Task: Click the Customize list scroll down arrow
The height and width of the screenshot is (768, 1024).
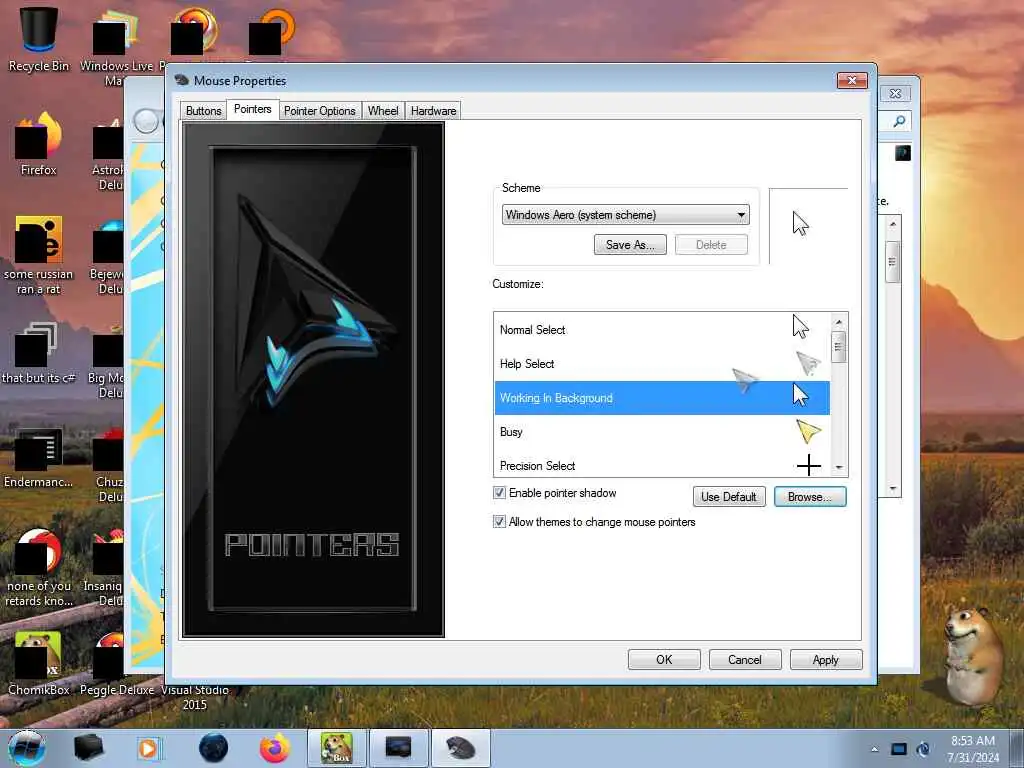Action: coord(839,468)
